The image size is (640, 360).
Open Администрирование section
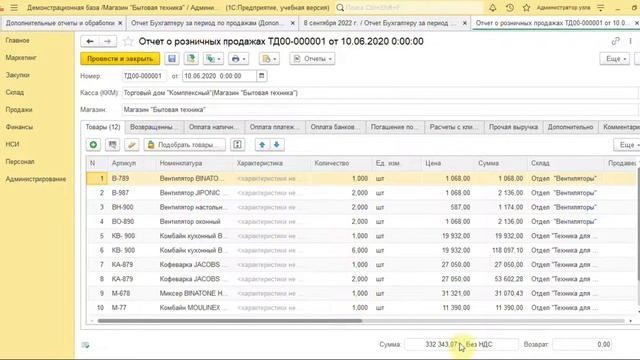coord(36,179)
